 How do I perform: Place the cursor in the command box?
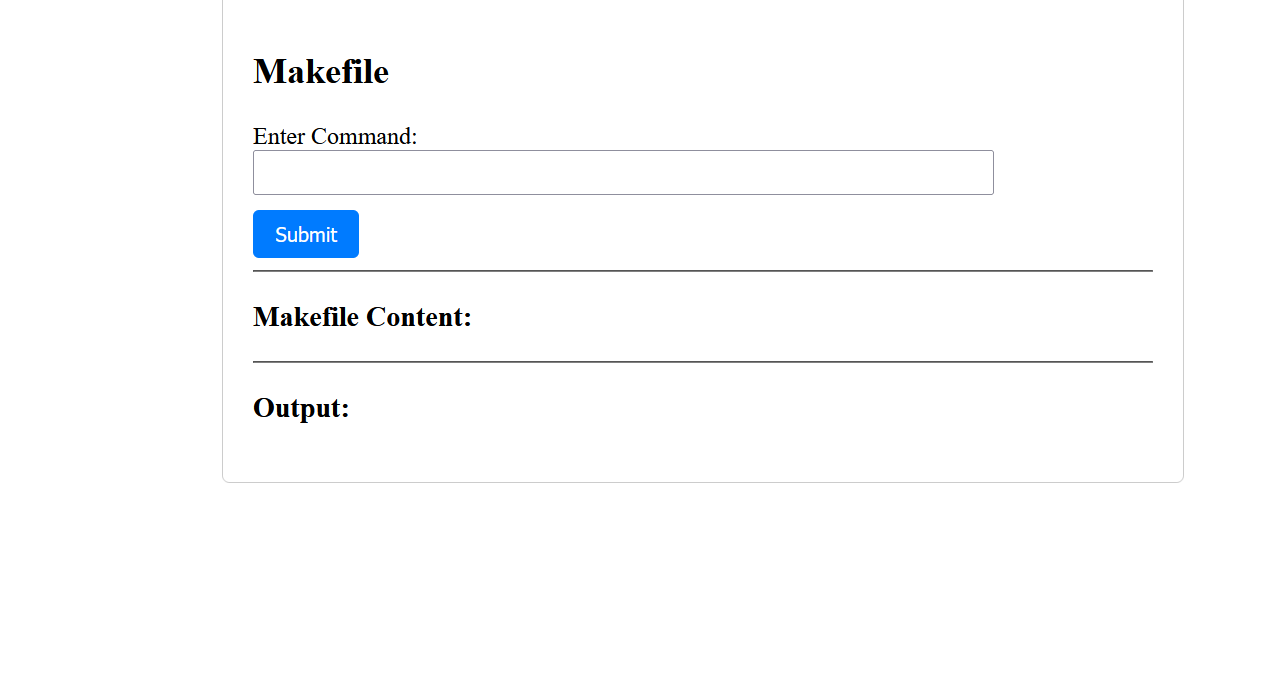623,173
